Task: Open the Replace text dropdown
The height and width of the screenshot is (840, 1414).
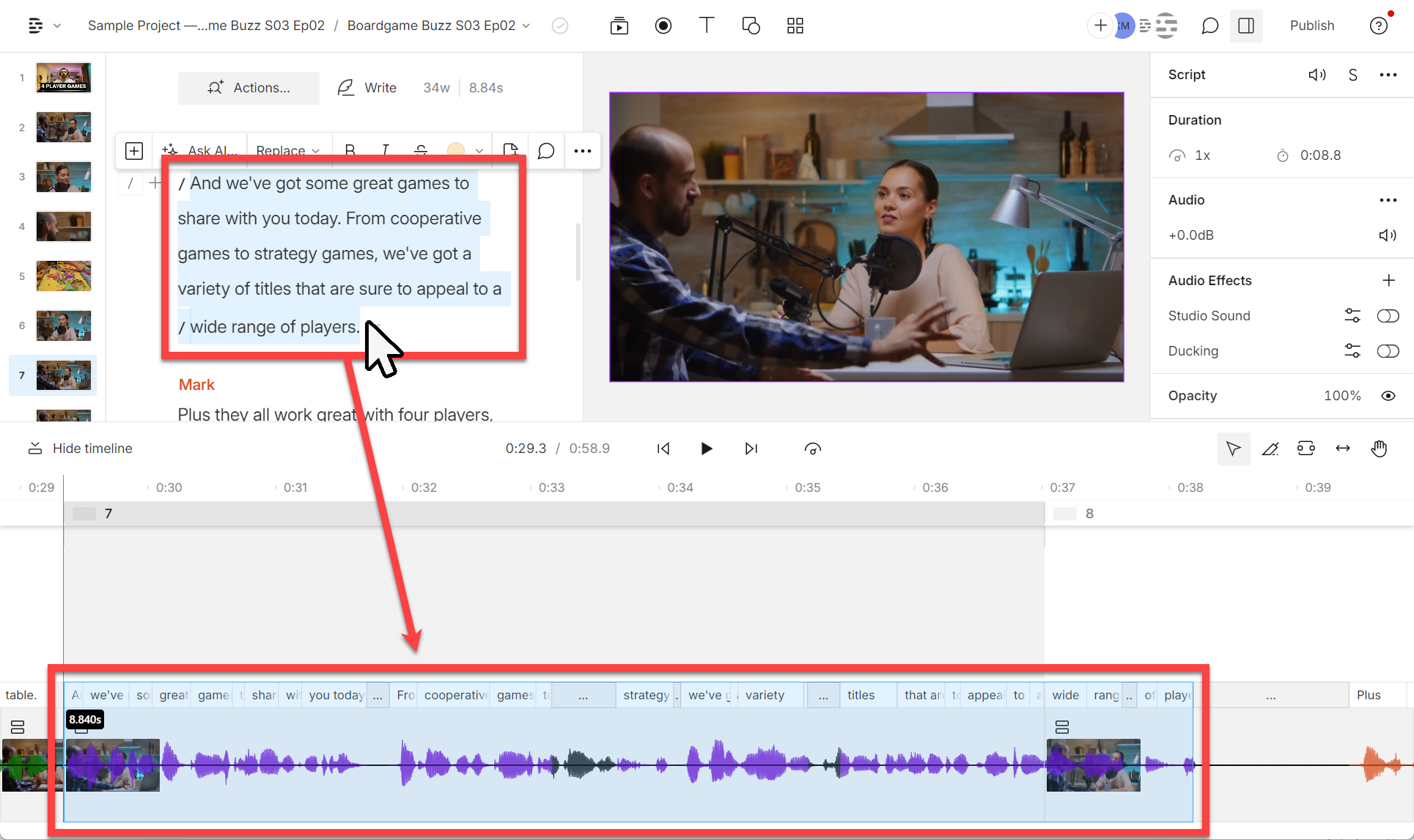Action: click(286, 150)
